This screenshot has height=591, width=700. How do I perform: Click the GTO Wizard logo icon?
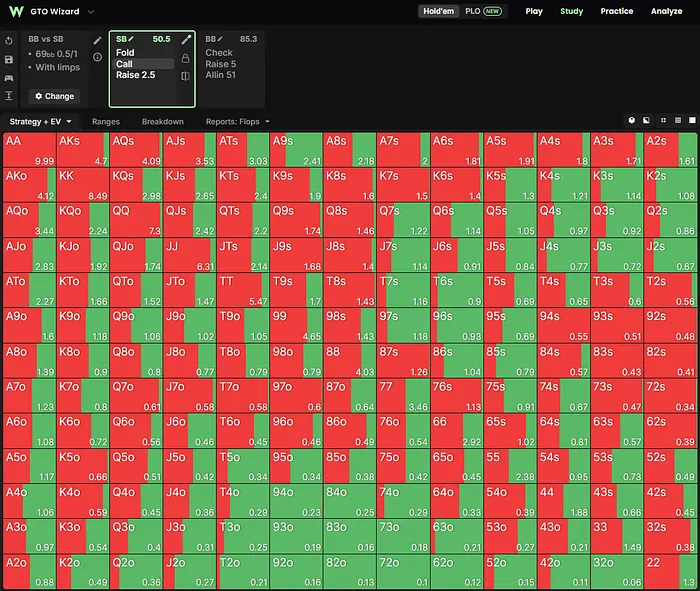pos(16,11)
